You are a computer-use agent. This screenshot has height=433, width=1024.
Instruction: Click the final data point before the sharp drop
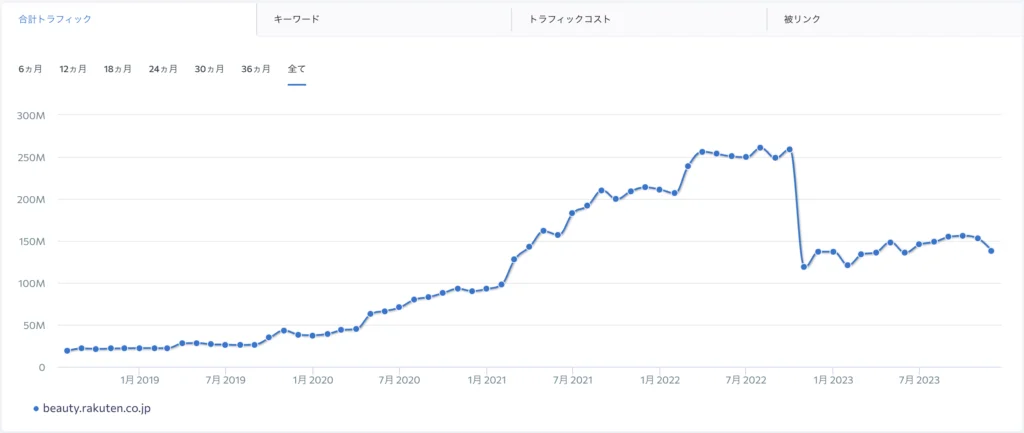click(790, 149)
